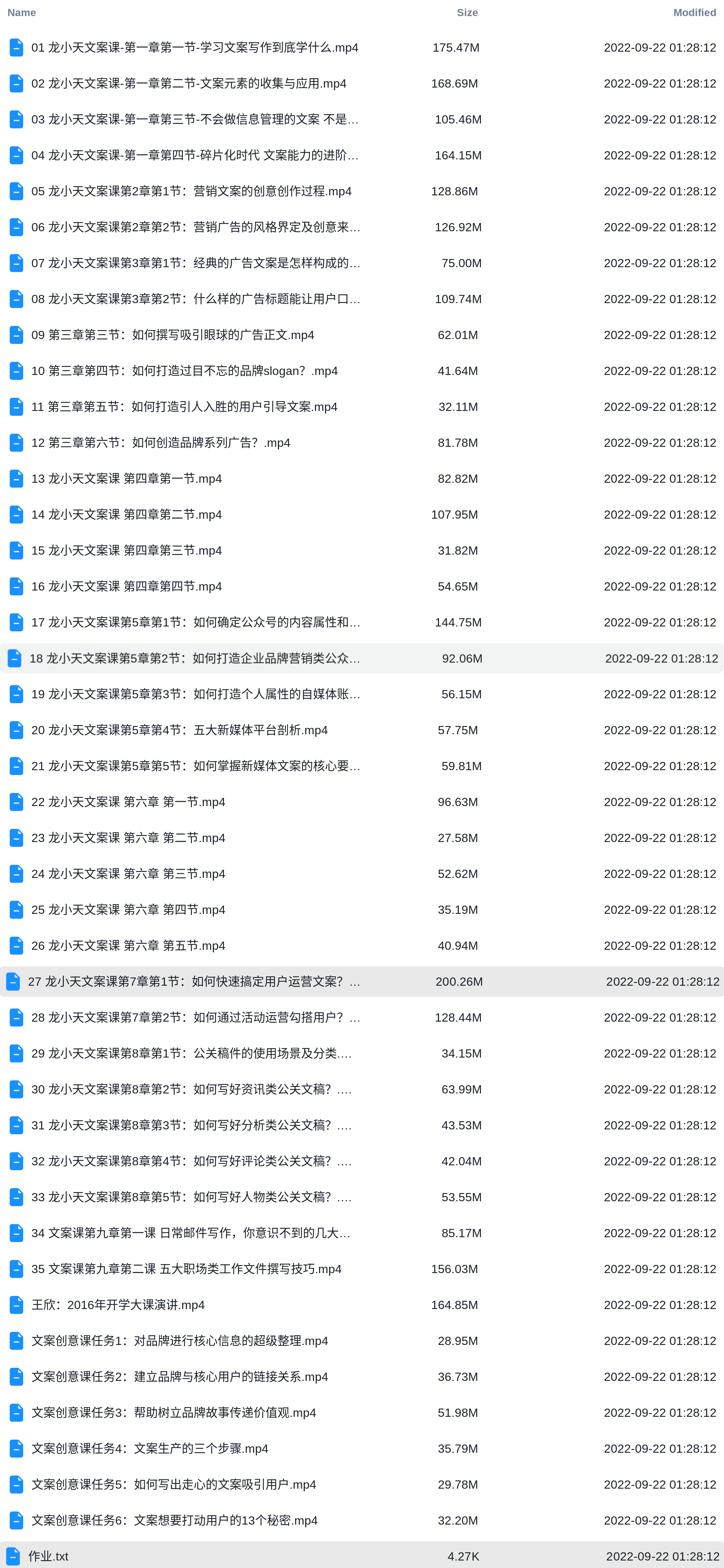Click the file icon of 02 龙小天文案课 row

[x=16, y=83]
